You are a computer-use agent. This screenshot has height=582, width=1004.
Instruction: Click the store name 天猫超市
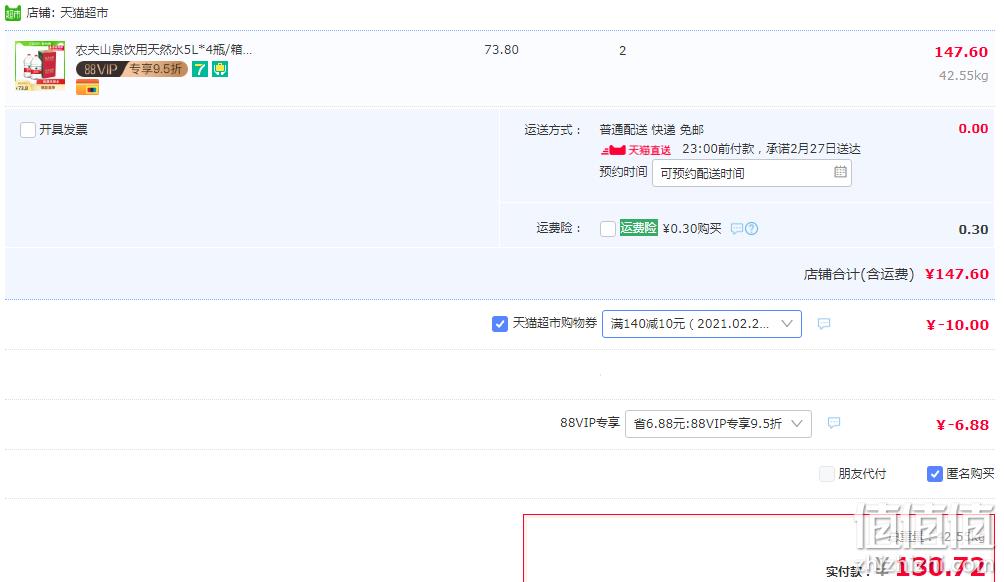[84, 13]
